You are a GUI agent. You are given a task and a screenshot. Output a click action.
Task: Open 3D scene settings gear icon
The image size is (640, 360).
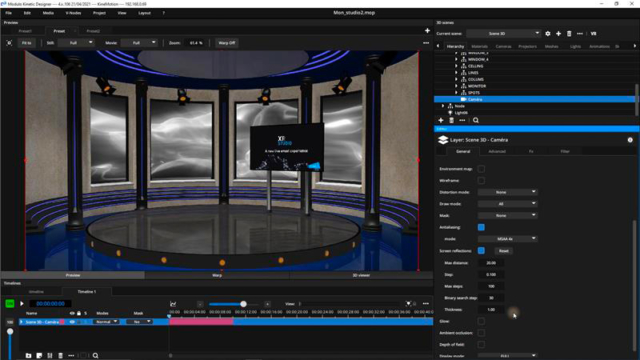pos(548,33)
